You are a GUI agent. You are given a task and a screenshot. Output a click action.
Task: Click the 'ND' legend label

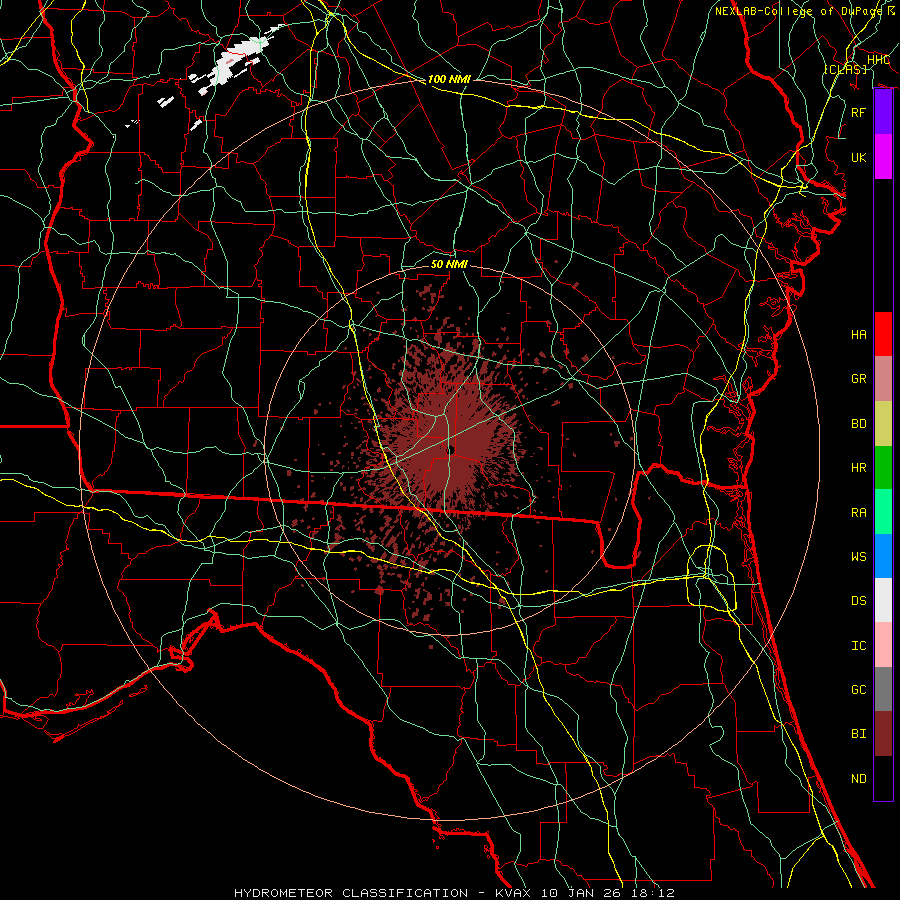click(x=859, y=778)
